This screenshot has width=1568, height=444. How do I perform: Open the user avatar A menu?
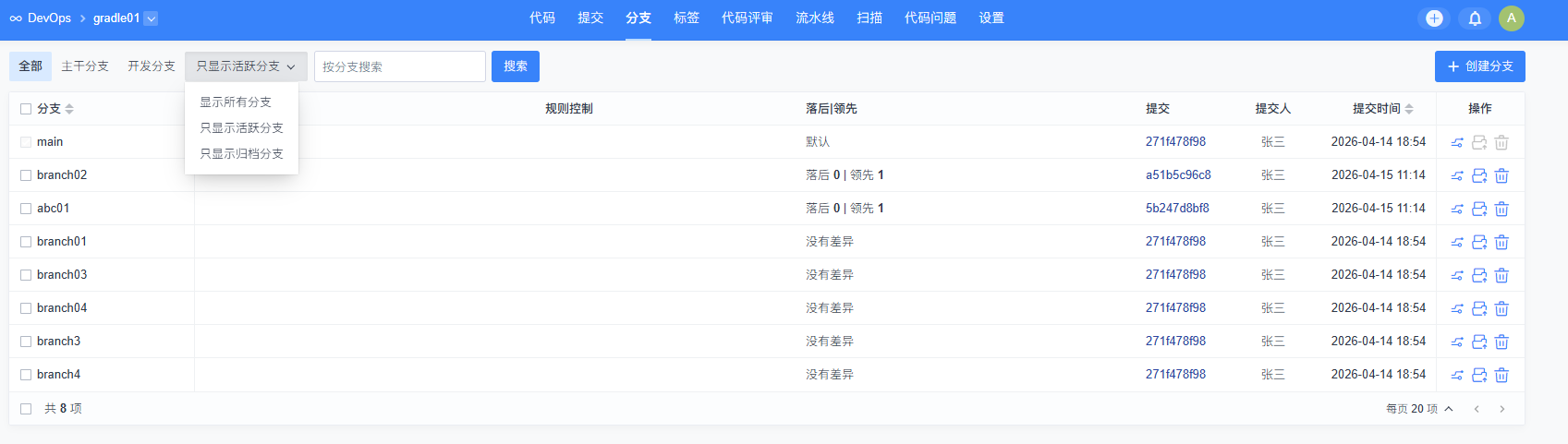tap(1512, 18)
